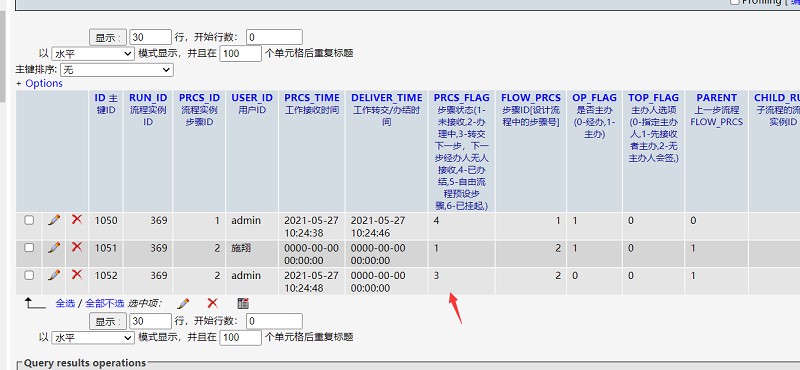Click the bottom start row field showing 0
This screenshot has height=370, width=800.
[274, 321]
